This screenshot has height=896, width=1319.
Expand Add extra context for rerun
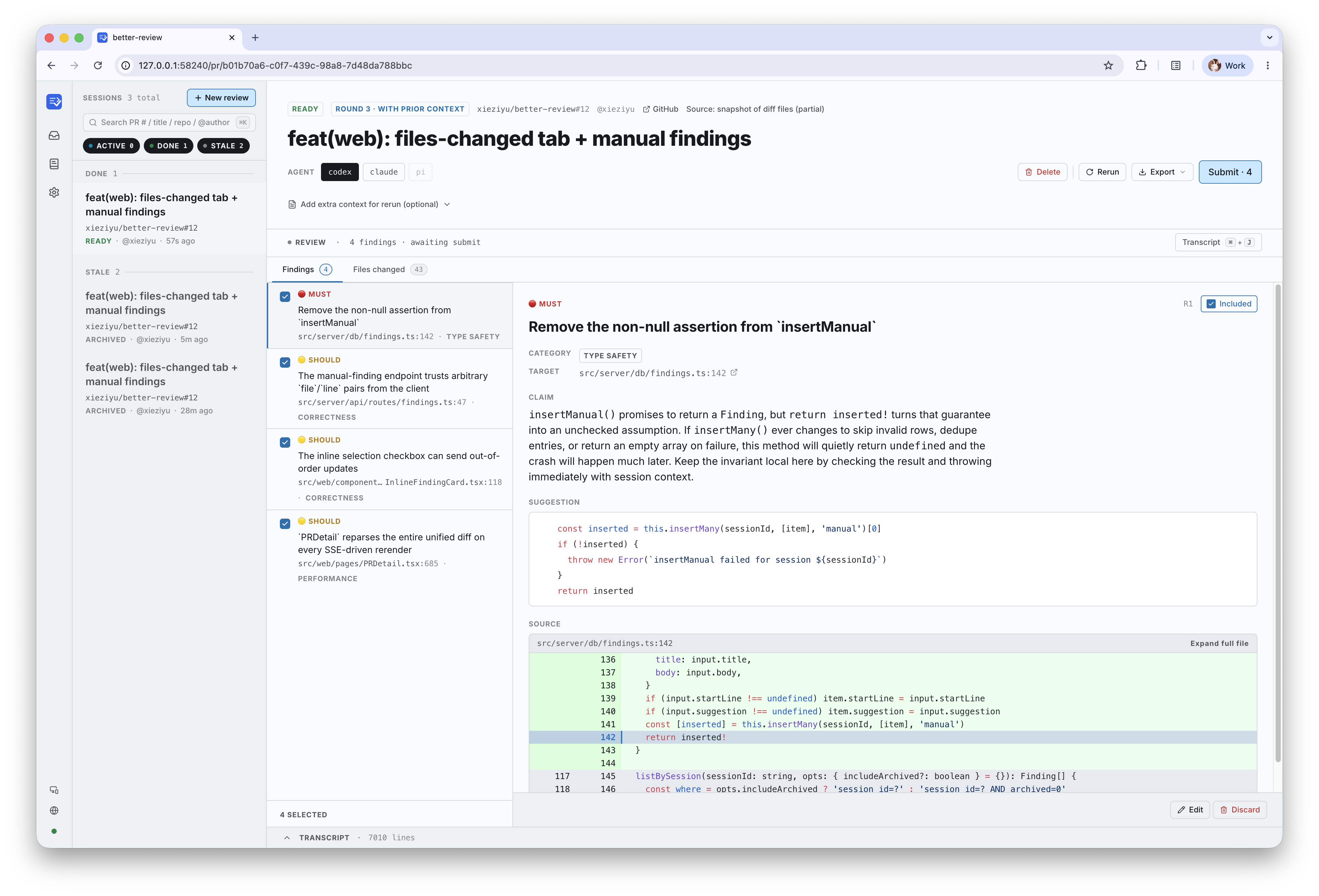369,204
